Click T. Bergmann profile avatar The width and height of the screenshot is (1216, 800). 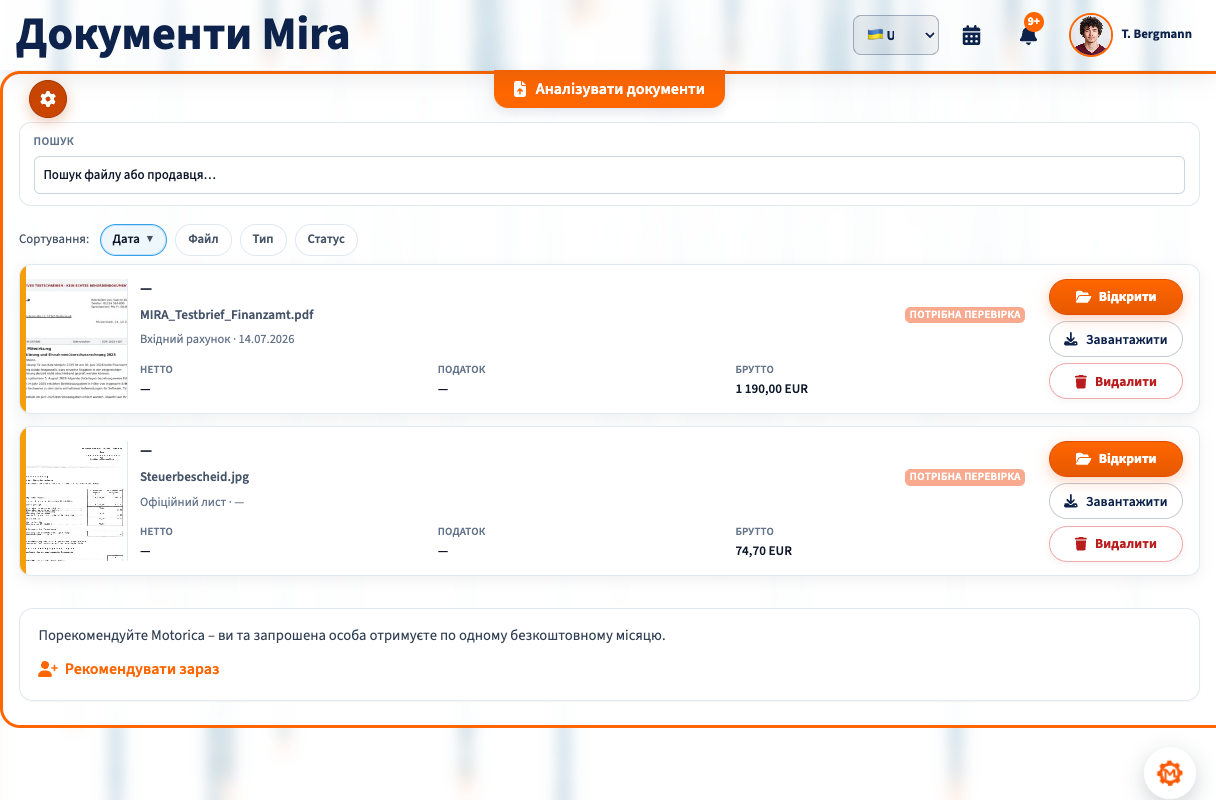click(x=1091, y=35)
